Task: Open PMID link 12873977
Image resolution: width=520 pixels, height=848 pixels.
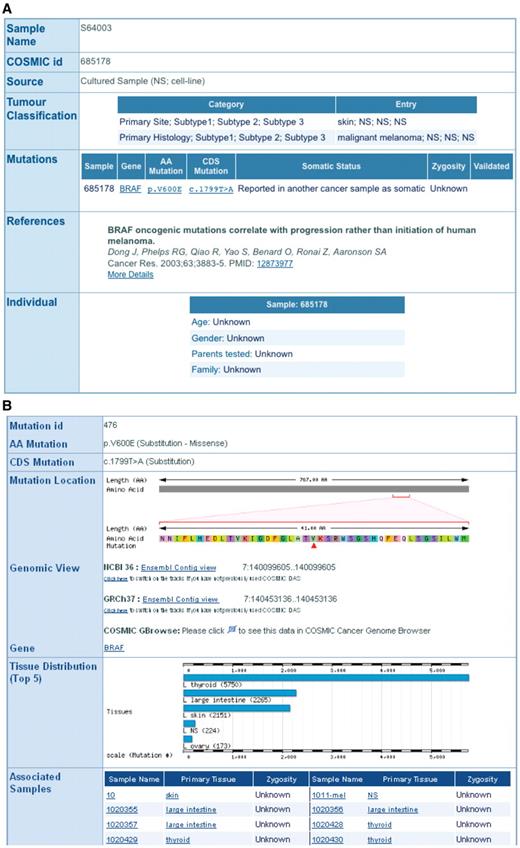Action: [x=275, y=263]
